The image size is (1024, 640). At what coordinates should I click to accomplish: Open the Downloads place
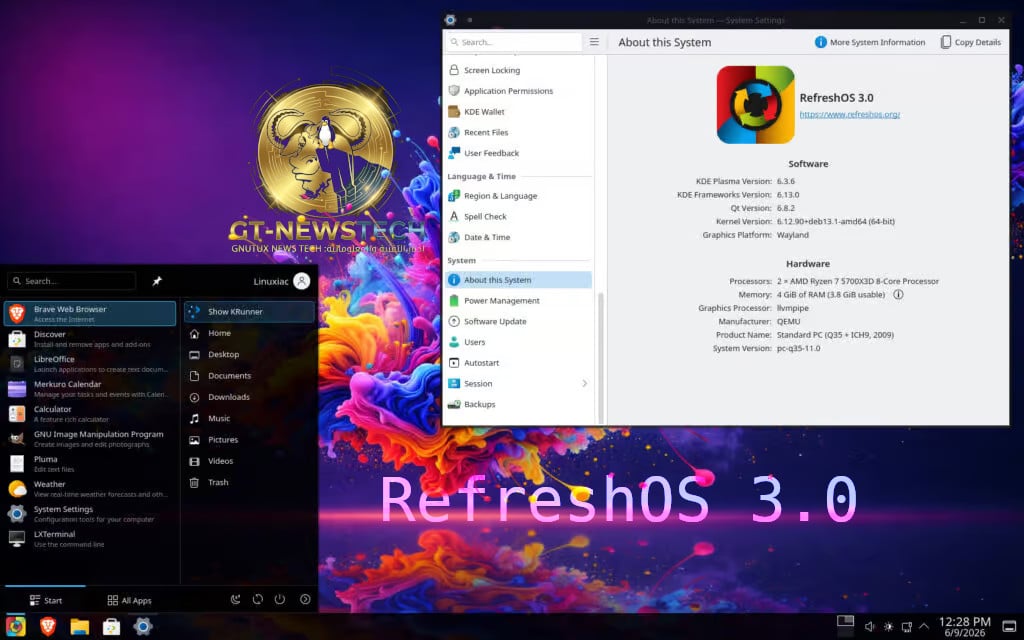(x=249, y=397)
